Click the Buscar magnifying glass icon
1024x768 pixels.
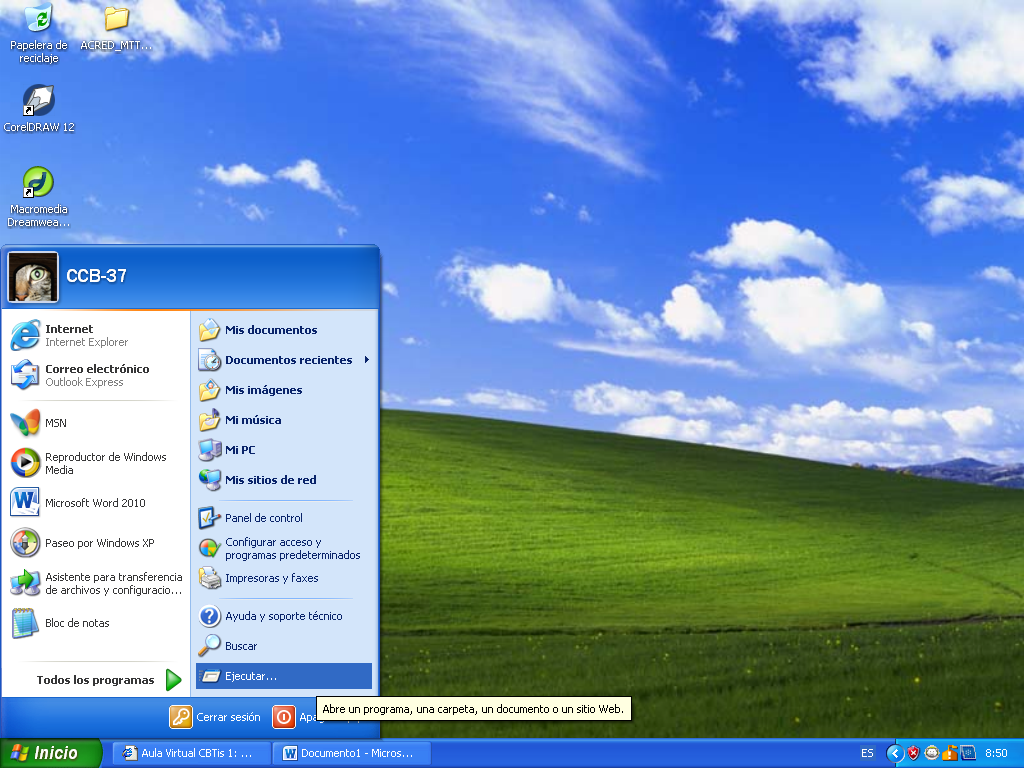210,645
